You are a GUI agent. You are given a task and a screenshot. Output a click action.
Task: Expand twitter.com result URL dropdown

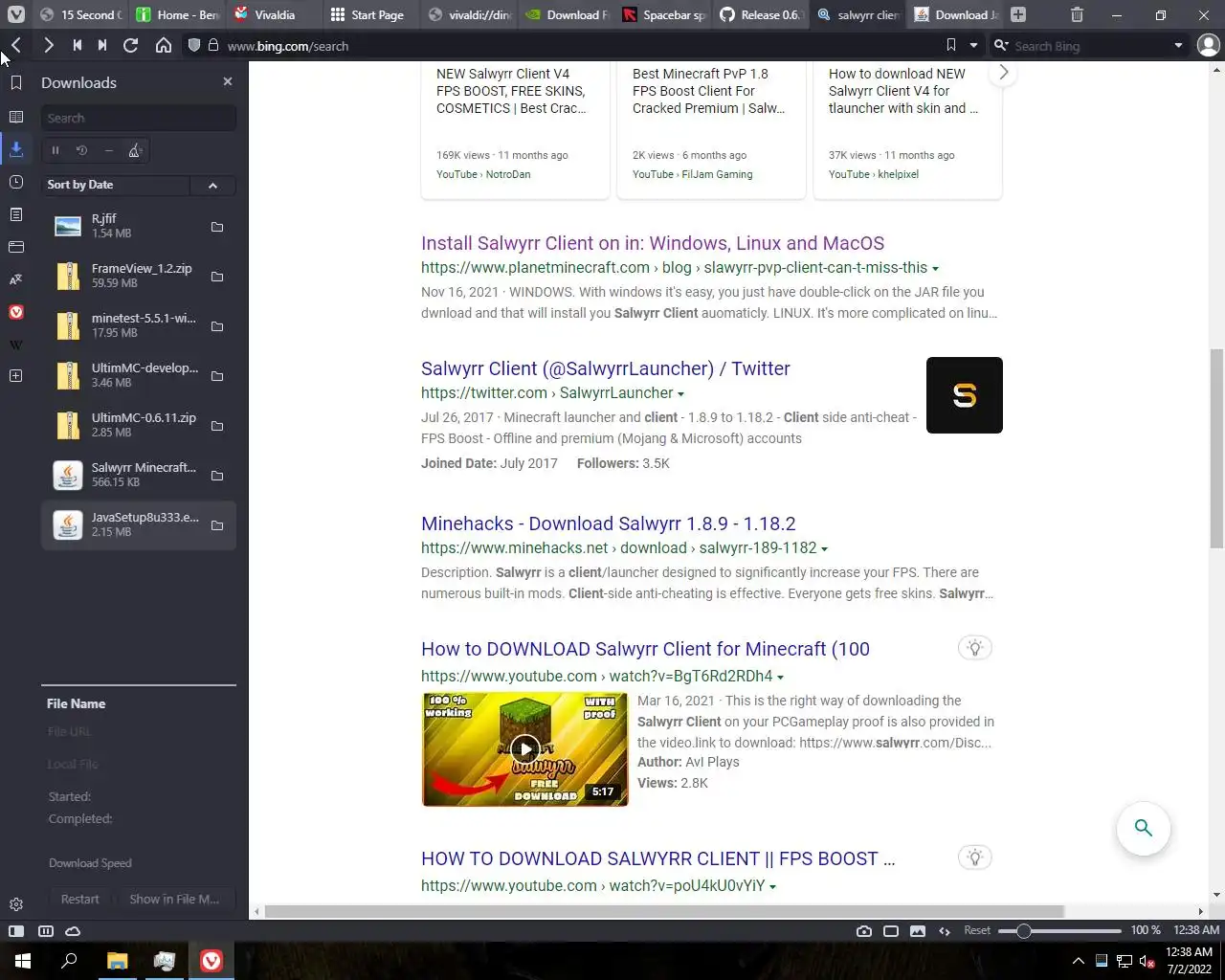pos(680,394)
